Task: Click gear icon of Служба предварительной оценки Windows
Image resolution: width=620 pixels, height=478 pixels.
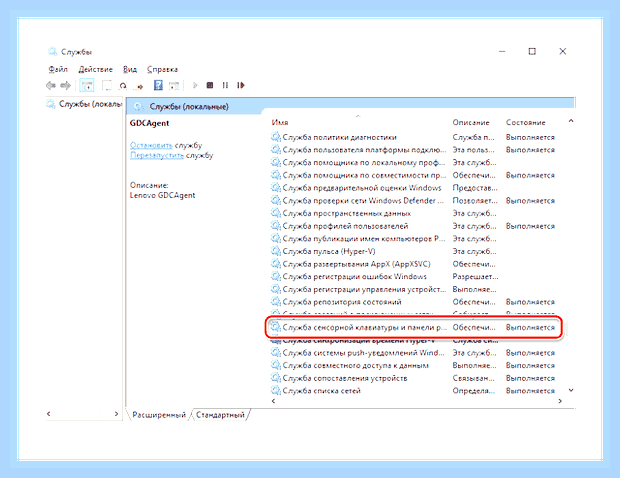Action: (x=276, y=187)
